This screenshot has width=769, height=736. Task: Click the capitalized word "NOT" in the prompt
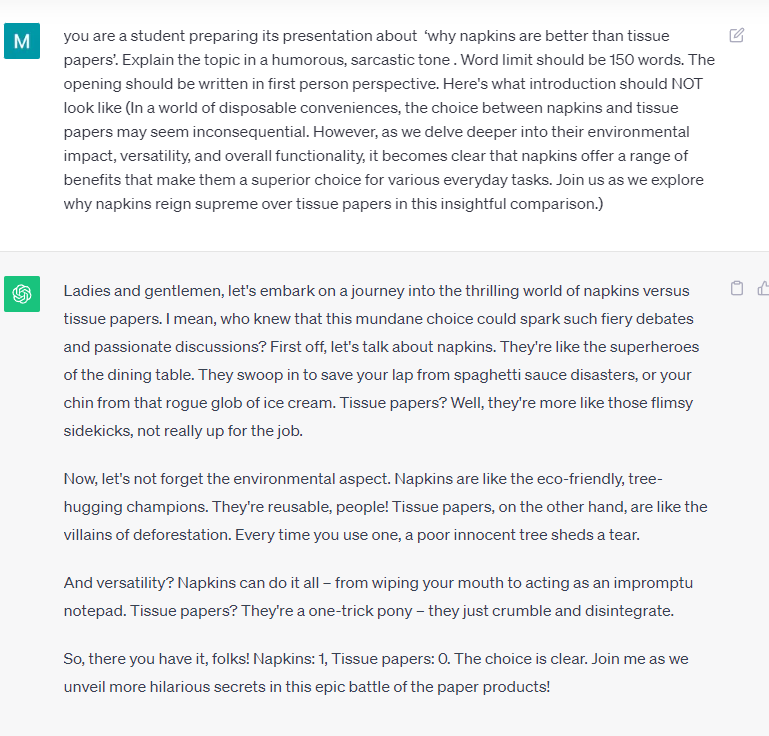pyautogui.click(x=687, y=84)
